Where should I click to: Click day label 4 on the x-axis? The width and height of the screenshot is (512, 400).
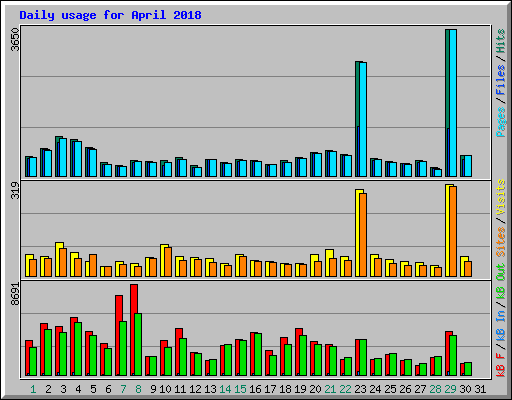point(78,389)
